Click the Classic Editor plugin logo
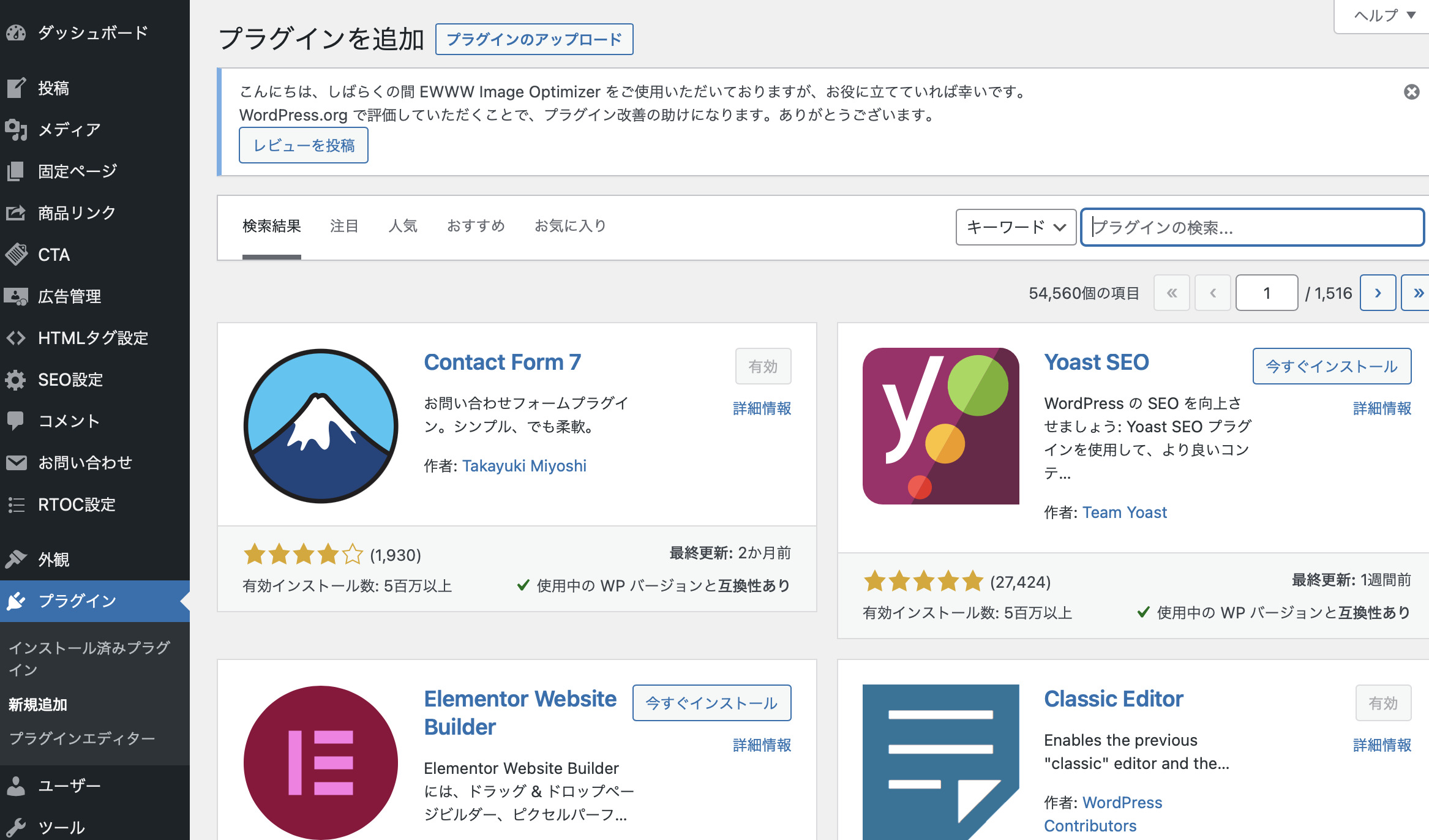 coord(941,762)
